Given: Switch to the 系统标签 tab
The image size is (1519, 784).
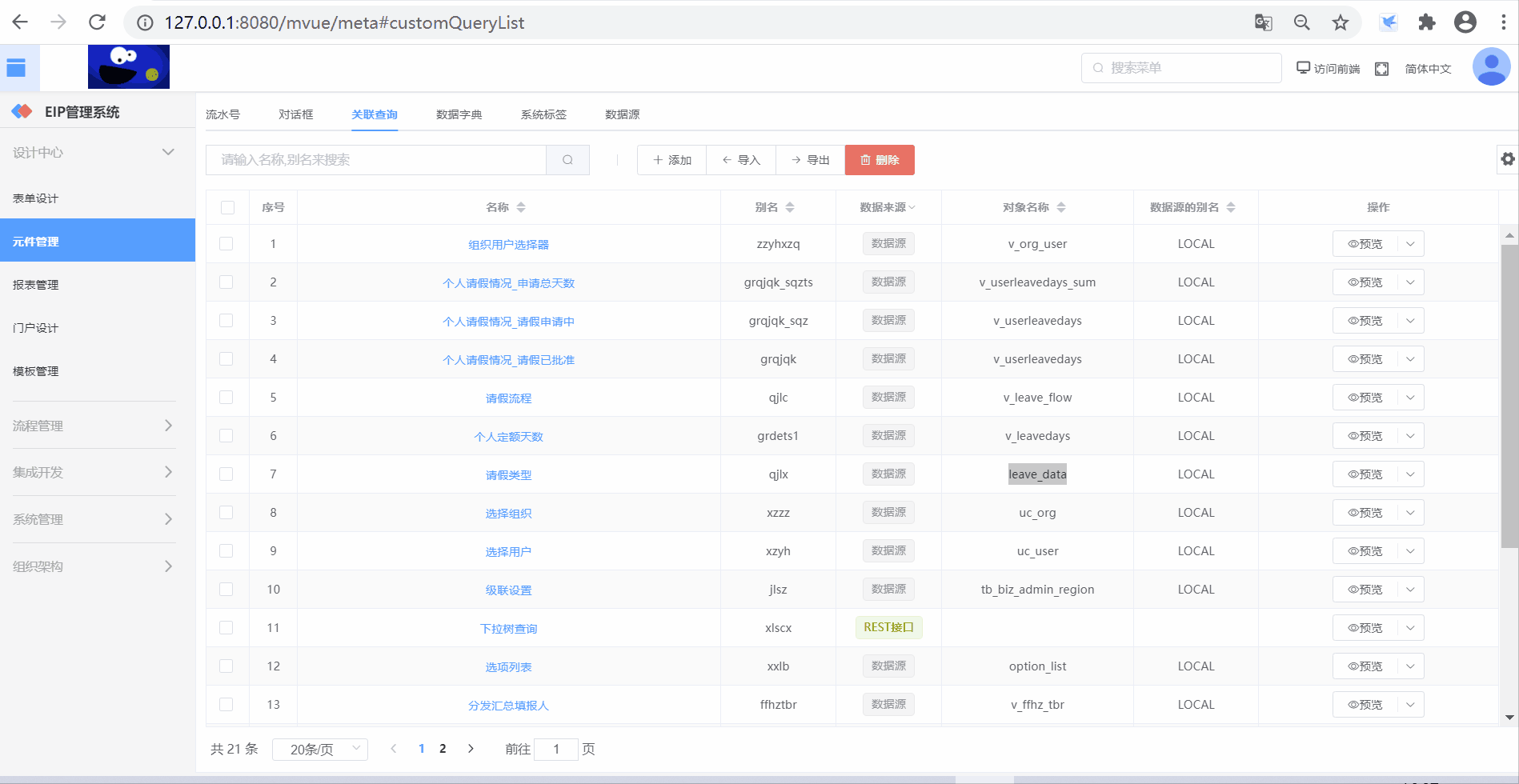Looking at the screenshot, I should coord(543,114).
